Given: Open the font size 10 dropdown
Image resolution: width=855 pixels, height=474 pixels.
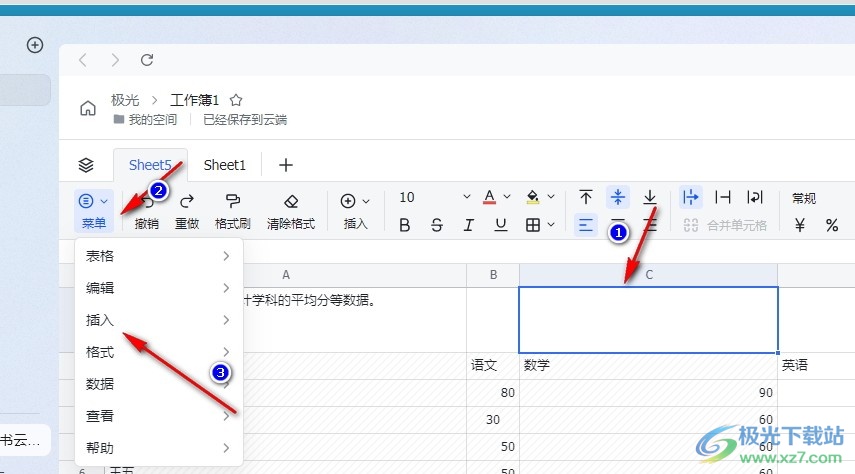Looking at the screenshot, I should tap(467, 198).
